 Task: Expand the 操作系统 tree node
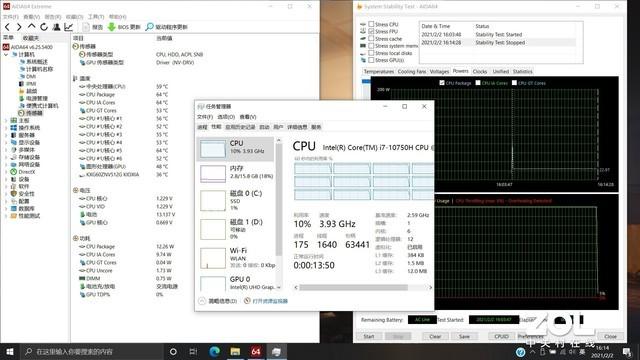(6, 128)
